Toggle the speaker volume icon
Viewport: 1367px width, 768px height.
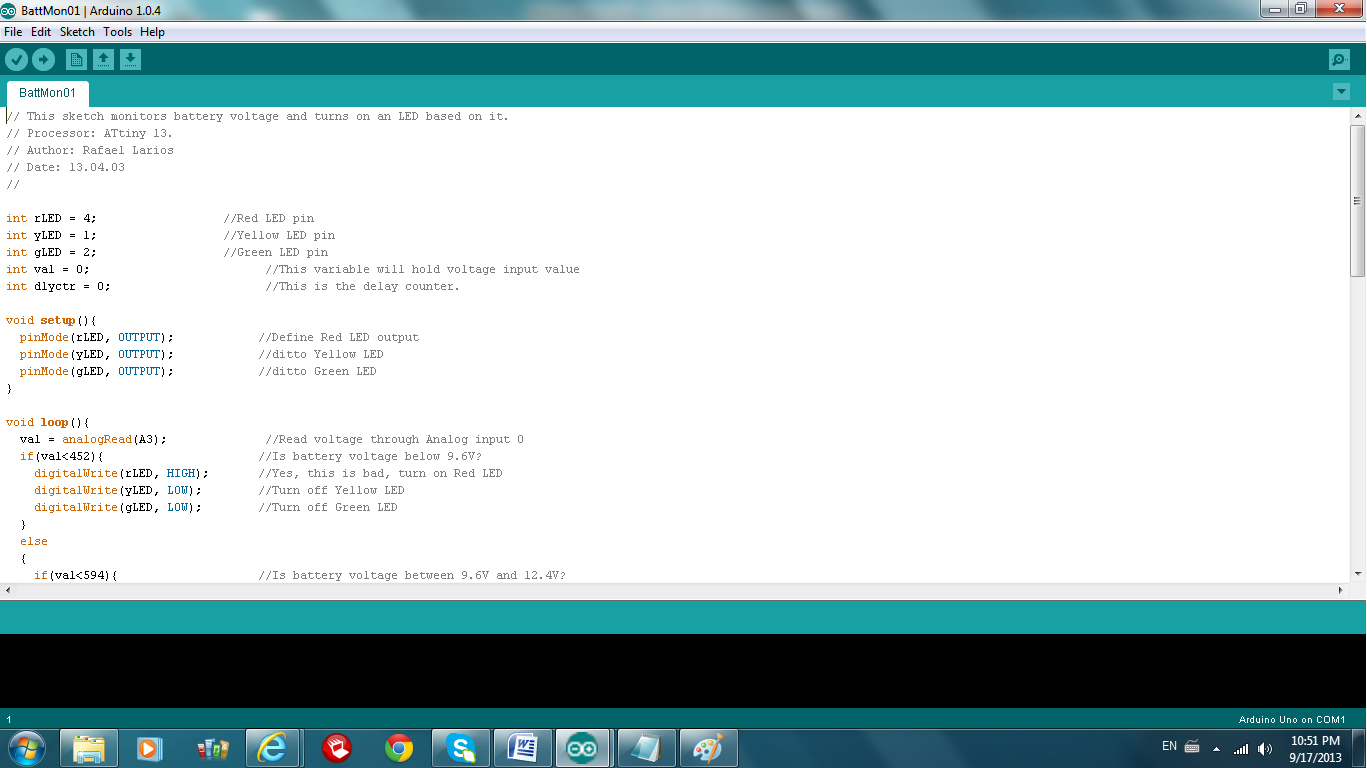[x=1262, y=747]
